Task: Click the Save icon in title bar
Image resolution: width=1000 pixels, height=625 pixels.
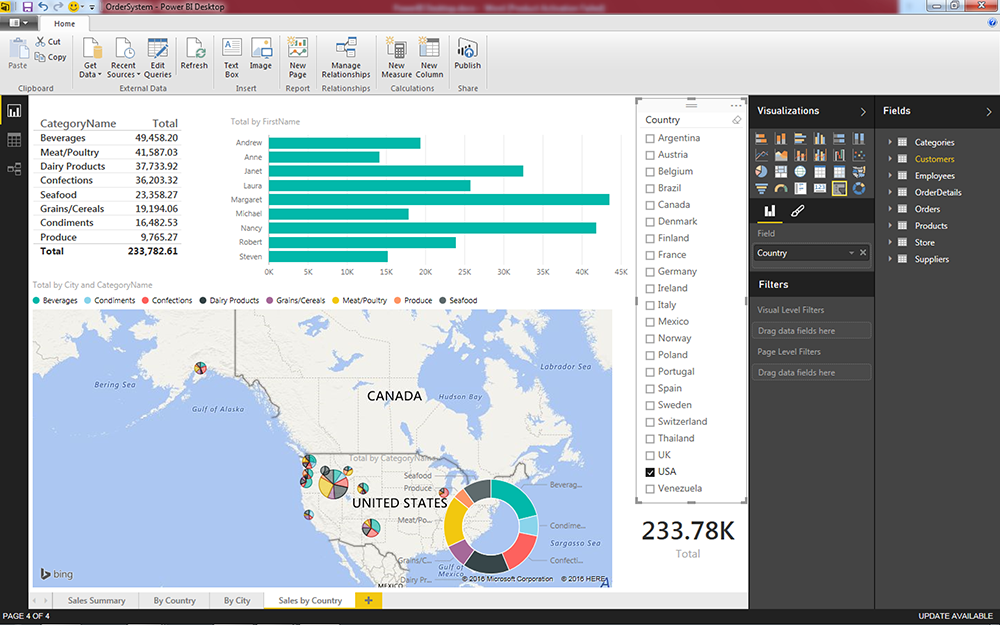Action: [27, 6]
